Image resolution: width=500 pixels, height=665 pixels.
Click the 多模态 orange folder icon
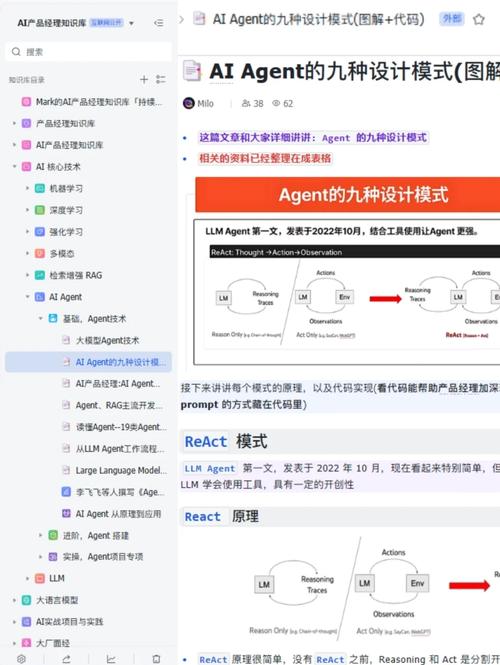39,253
